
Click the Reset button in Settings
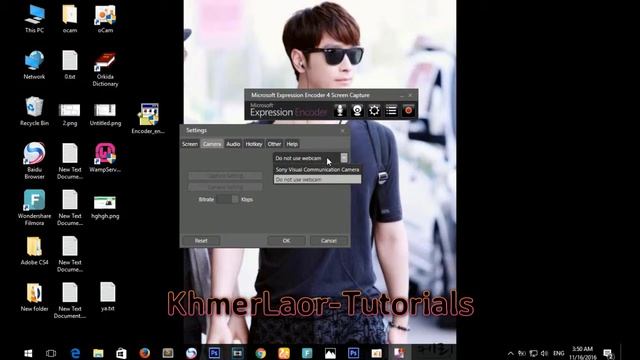[x=201, y=241]
